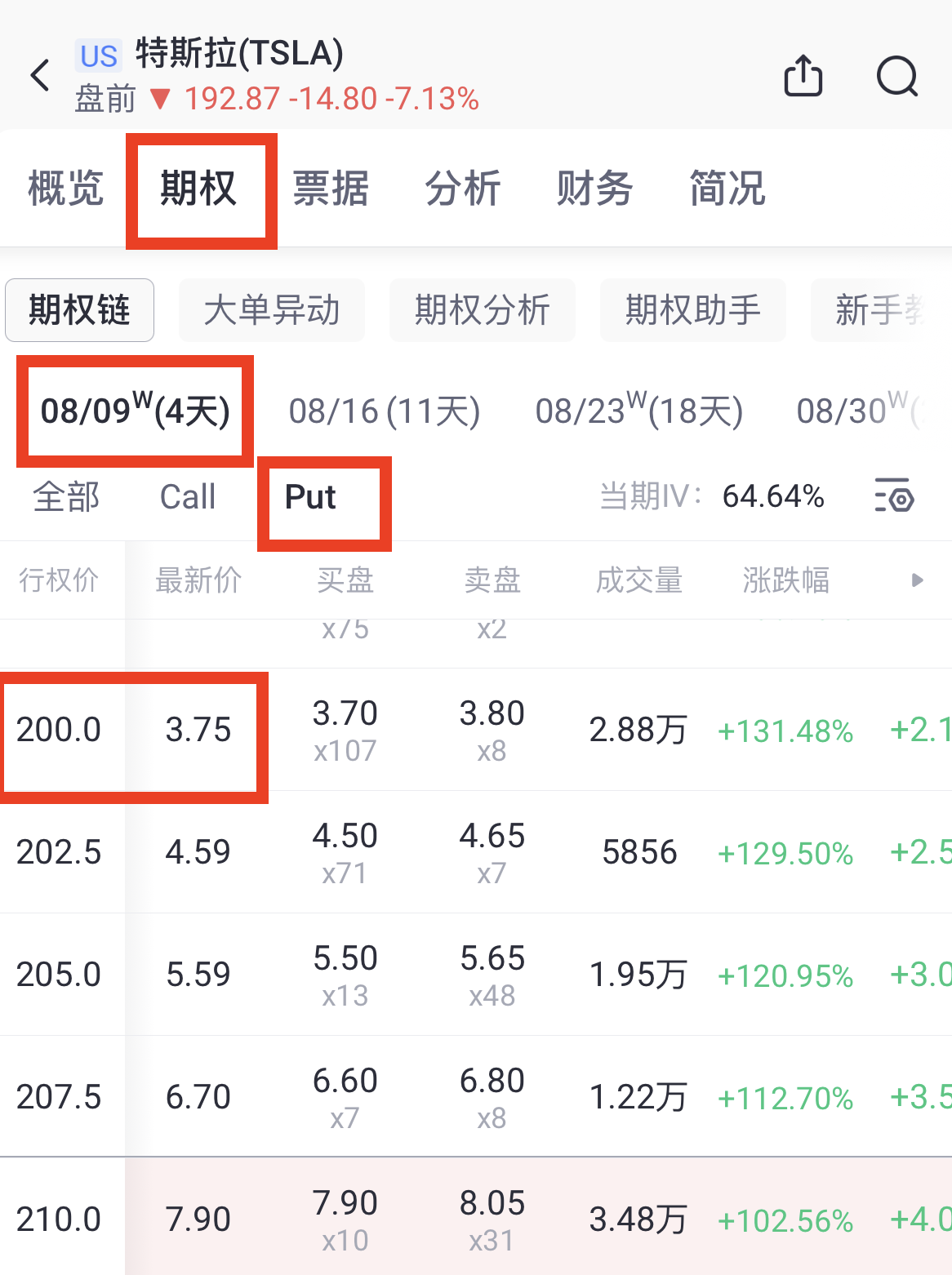The image size is (952, 1275).
Task: Tap the volume value 5856
Action: [640, 852]
